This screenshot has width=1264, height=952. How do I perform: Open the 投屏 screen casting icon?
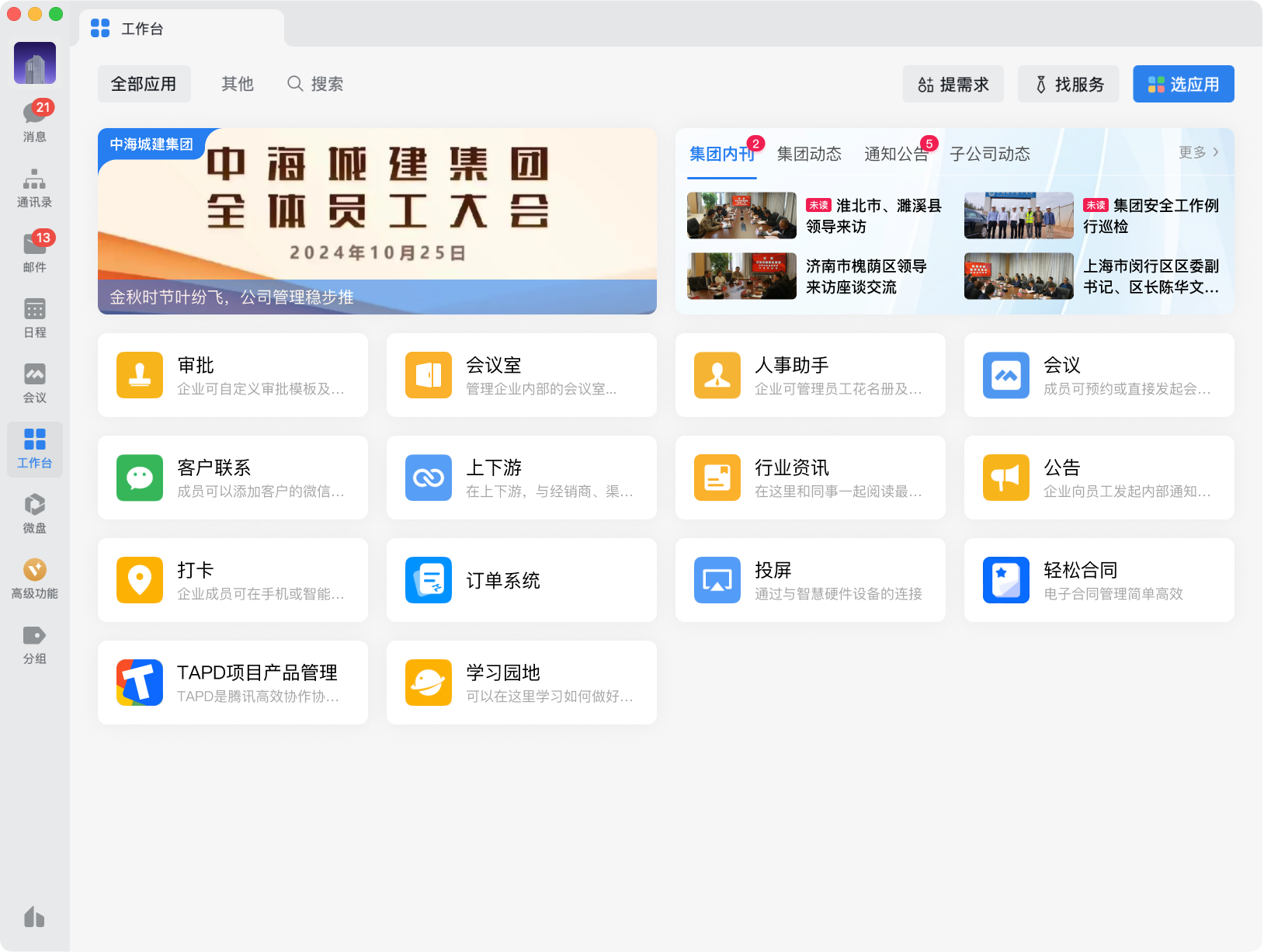tap(717, 580)
